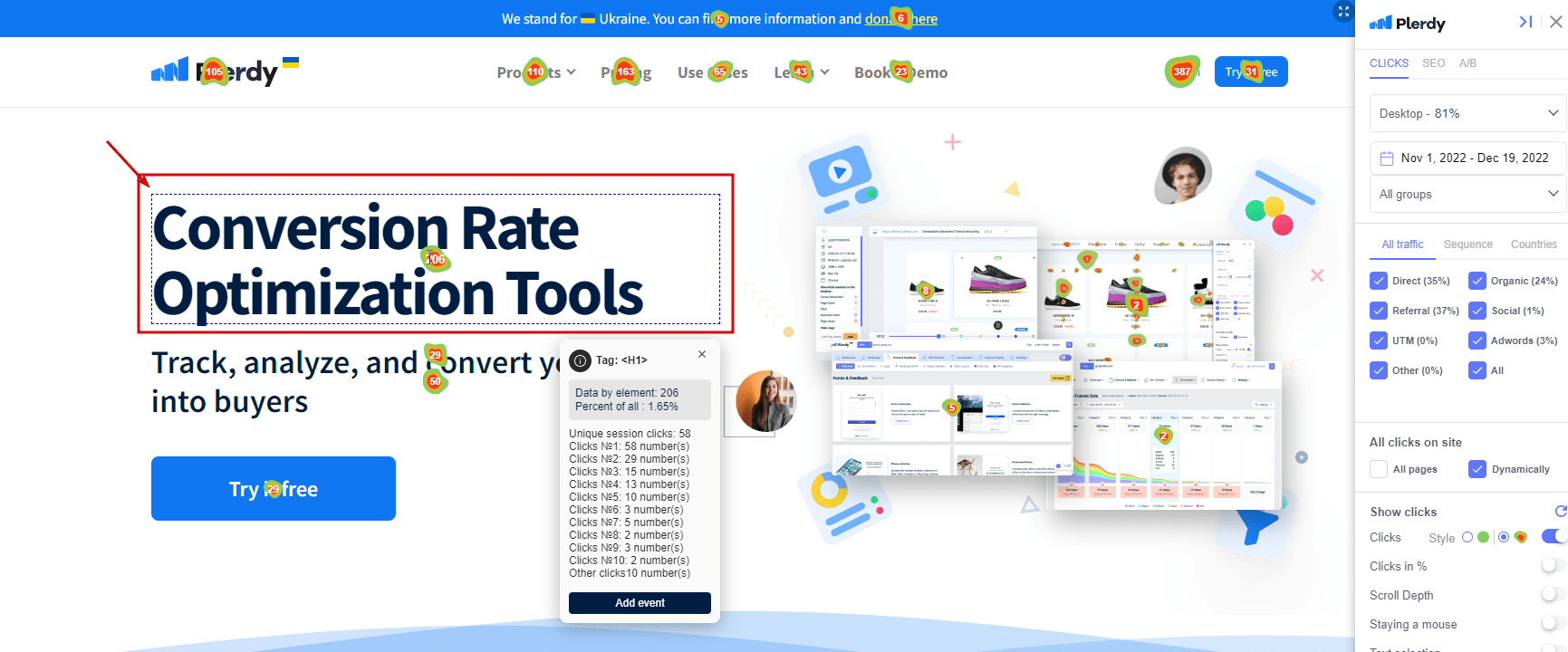Refresh the Show clicks section using the reload icon
Viewport: 1568px width, 652px height.
1561,512
